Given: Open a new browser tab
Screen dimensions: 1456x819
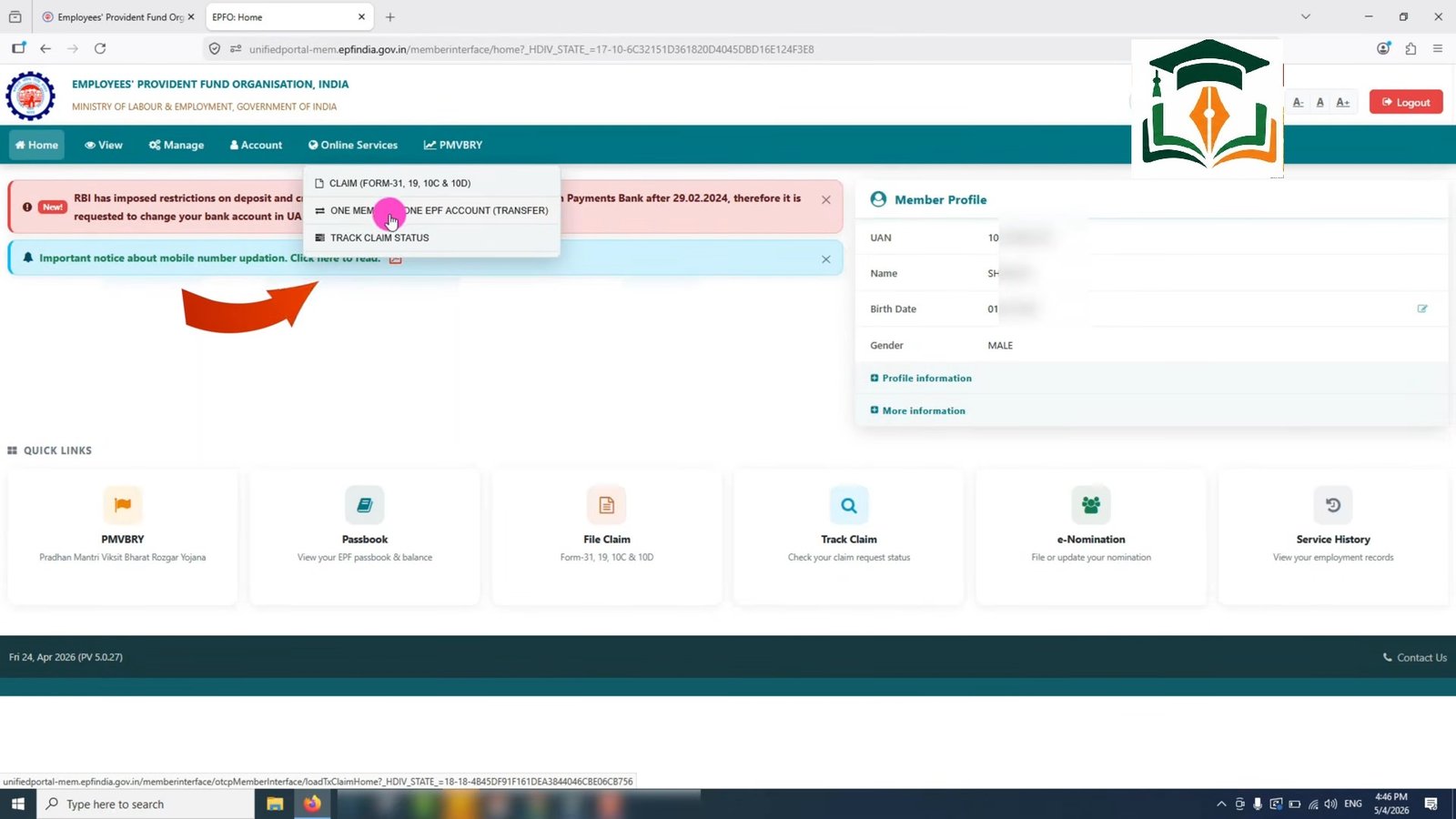Looking at the screenshot, I should (x=390, y=17).
